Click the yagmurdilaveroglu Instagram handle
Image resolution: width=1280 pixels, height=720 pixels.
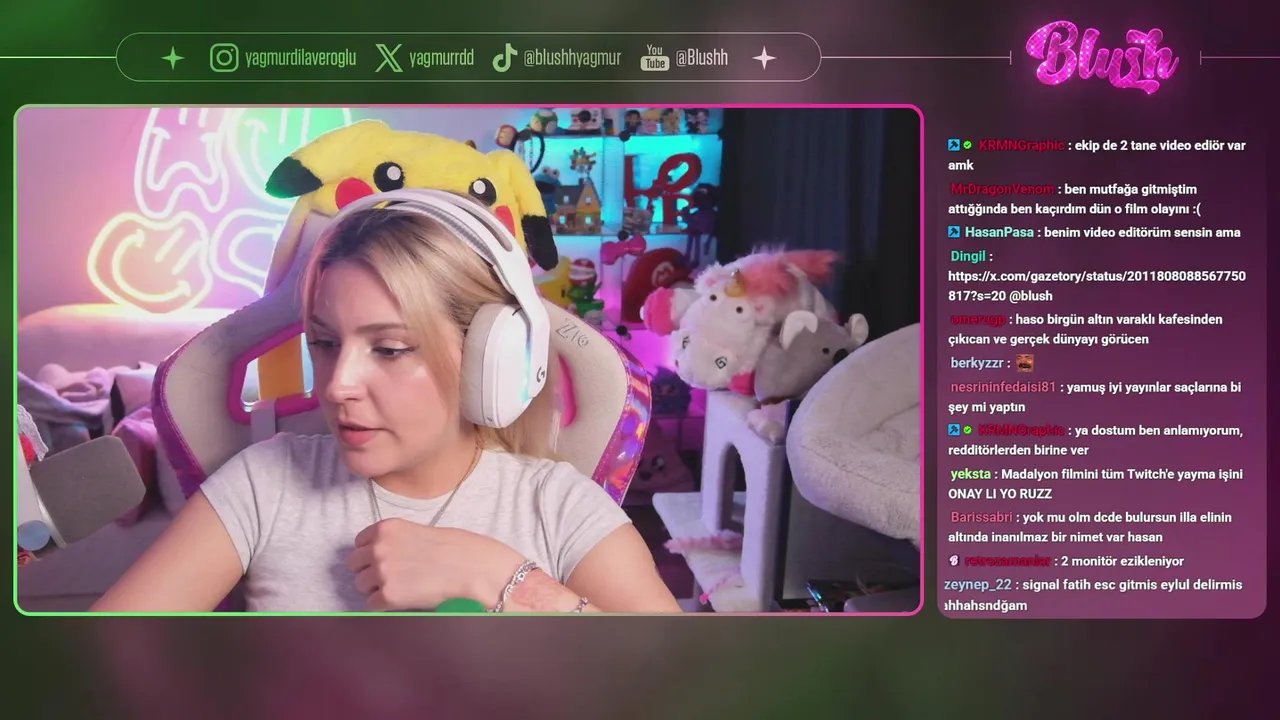[300, 58]
